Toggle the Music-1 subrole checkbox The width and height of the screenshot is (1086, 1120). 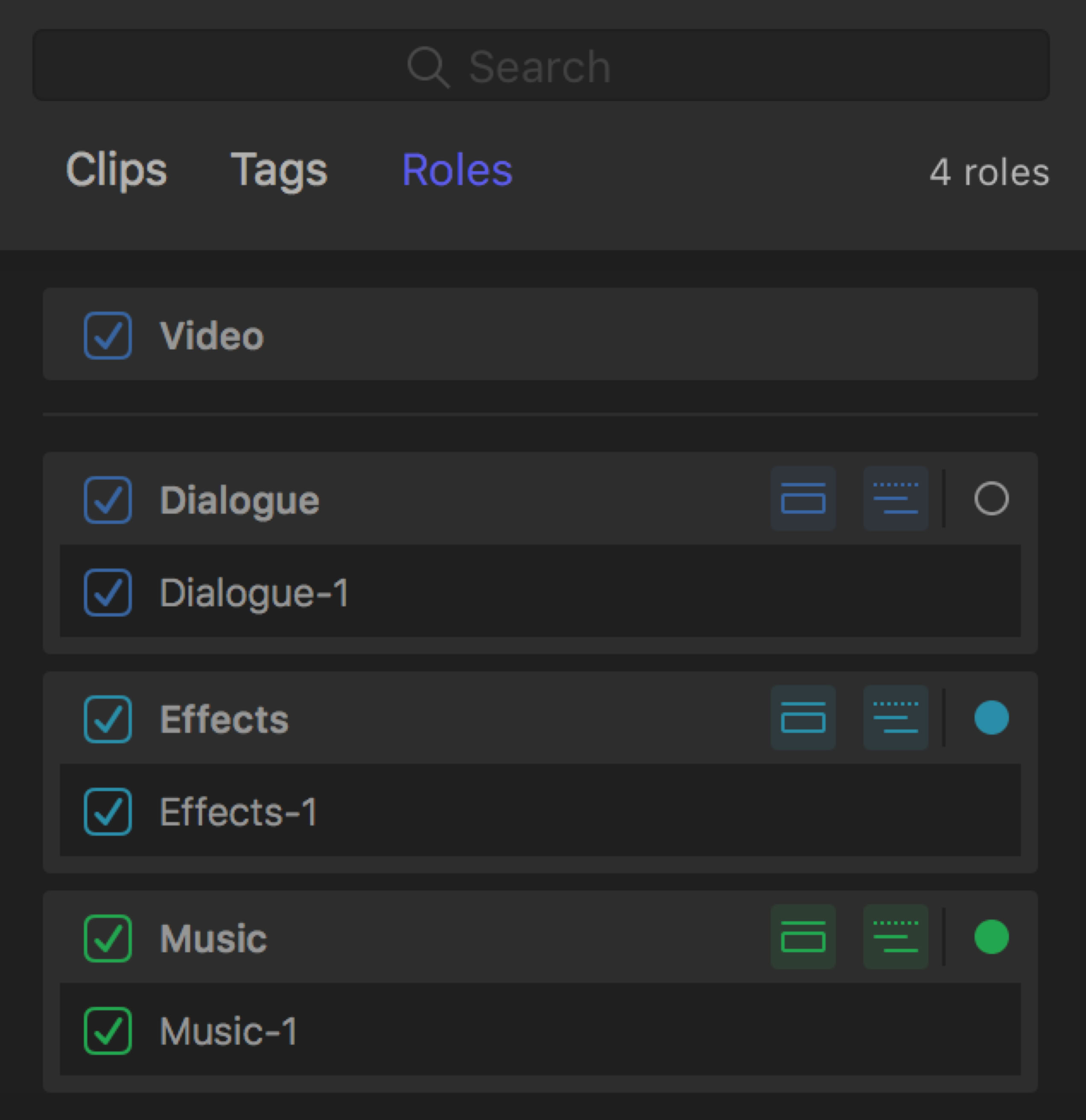tap(108, 1031)
